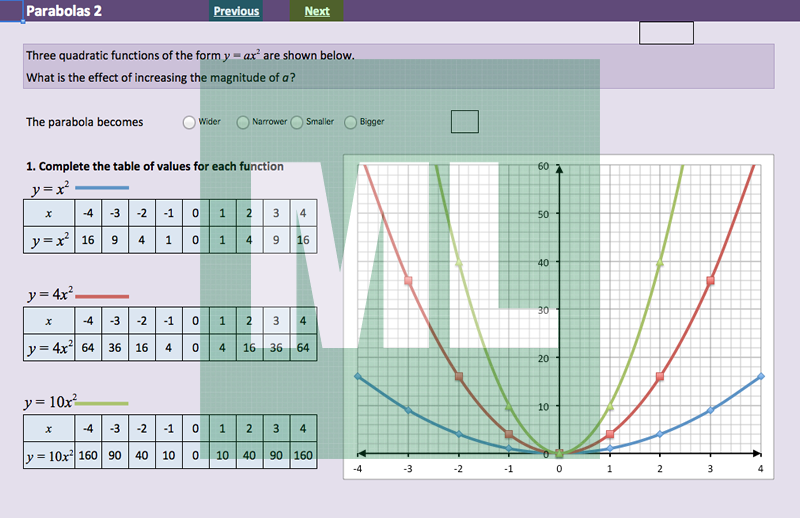Select green curve marker at x = 2

click(660, 264)
